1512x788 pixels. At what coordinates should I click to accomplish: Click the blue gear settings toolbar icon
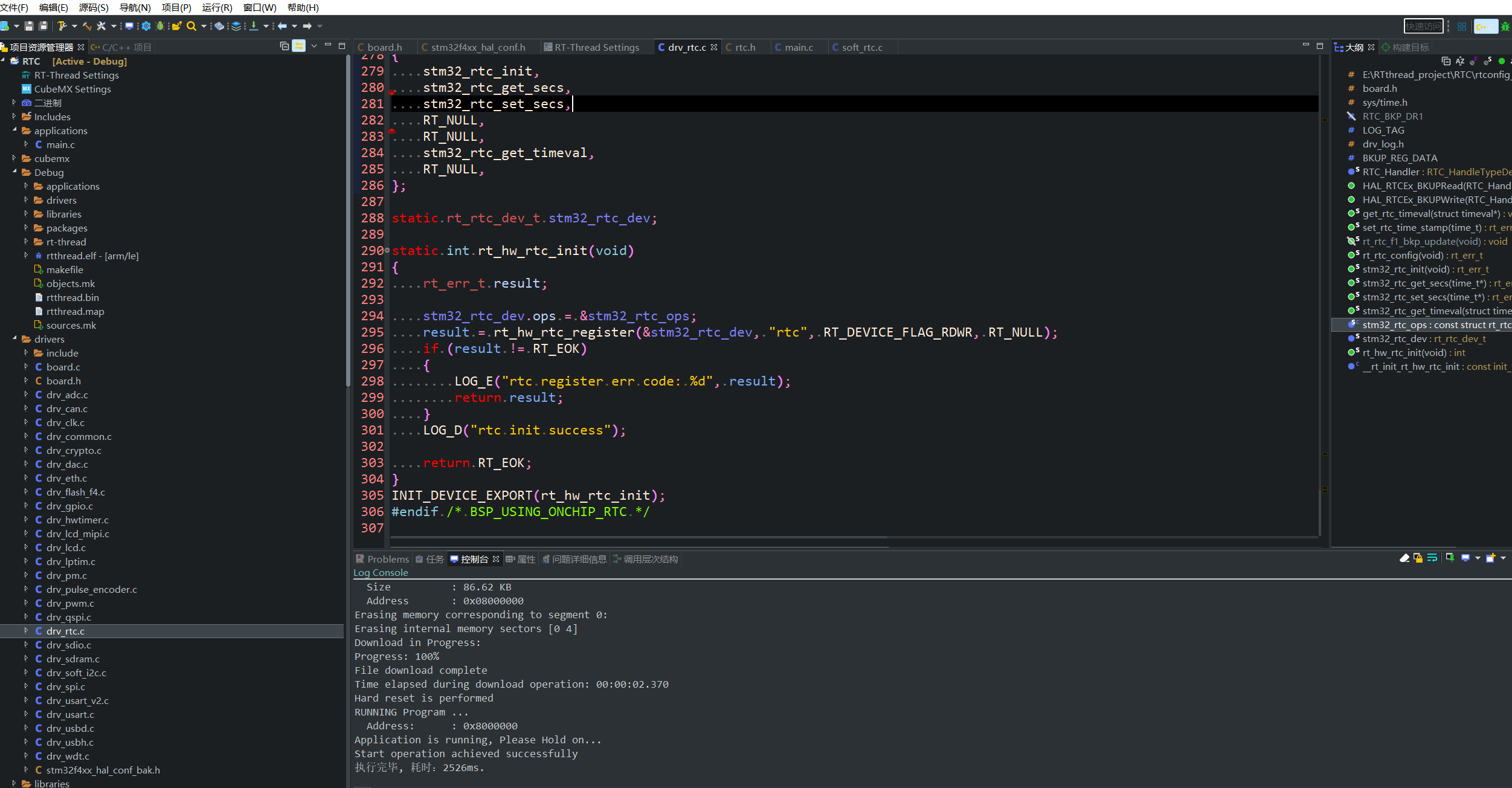point(146,26)
